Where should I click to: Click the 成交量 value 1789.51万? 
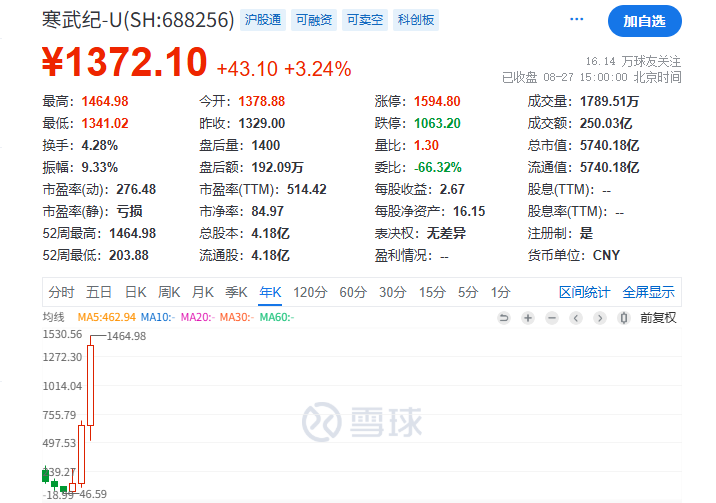tap(609, 101)
